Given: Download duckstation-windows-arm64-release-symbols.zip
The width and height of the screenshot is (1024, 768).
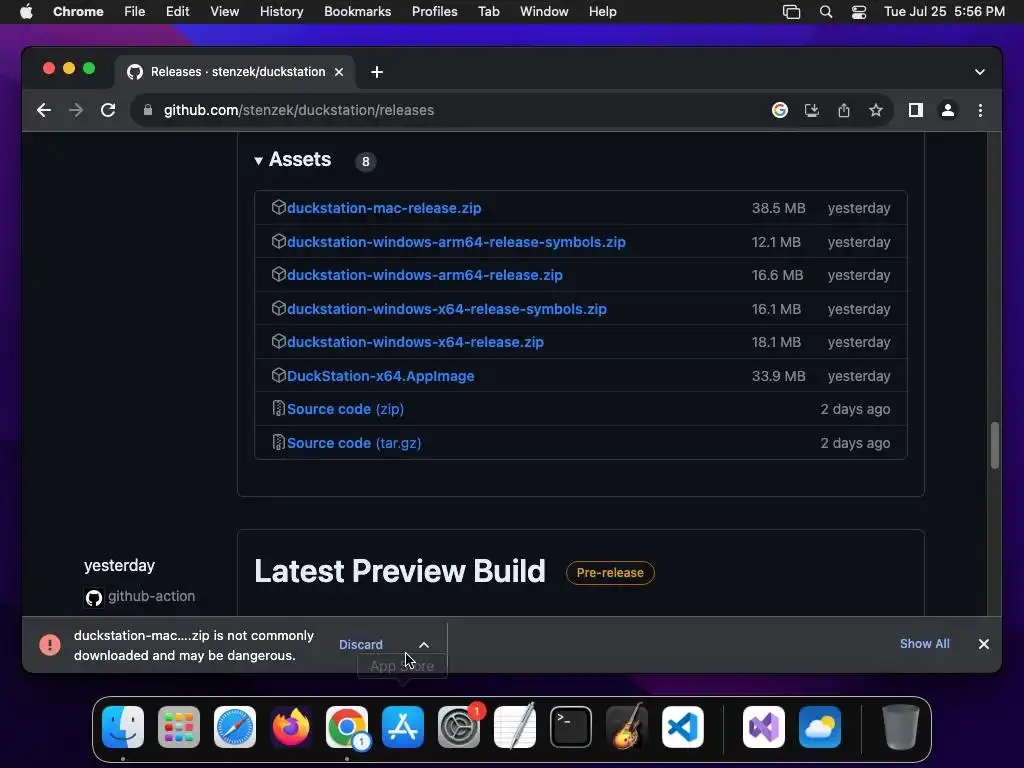Looking at the screenshot, I should click(x=456, y=242).
